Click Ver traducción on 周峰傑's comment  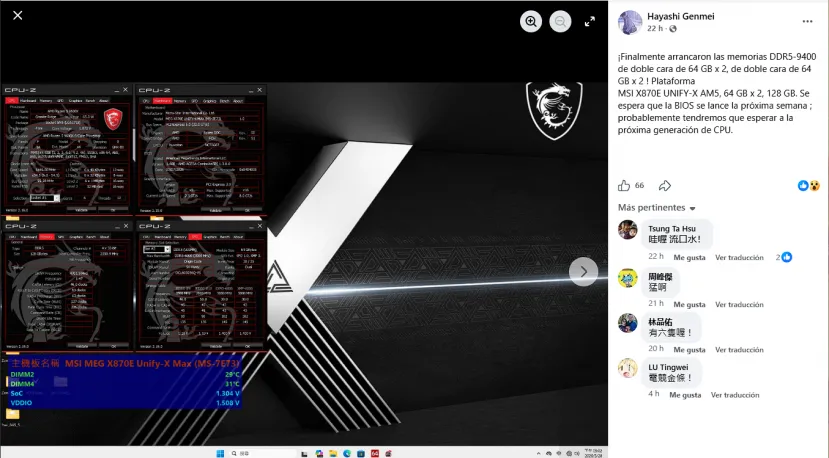739,305
